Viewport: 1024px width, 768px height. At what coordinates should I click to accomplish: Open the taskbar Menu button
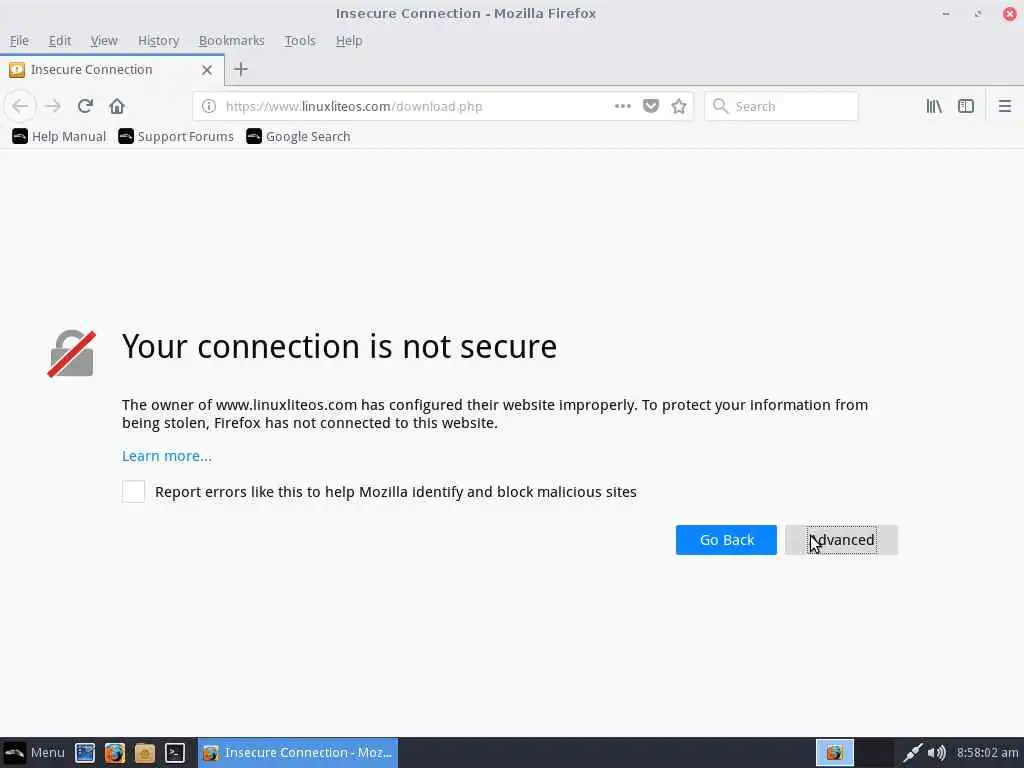click(x=34, y=752)
